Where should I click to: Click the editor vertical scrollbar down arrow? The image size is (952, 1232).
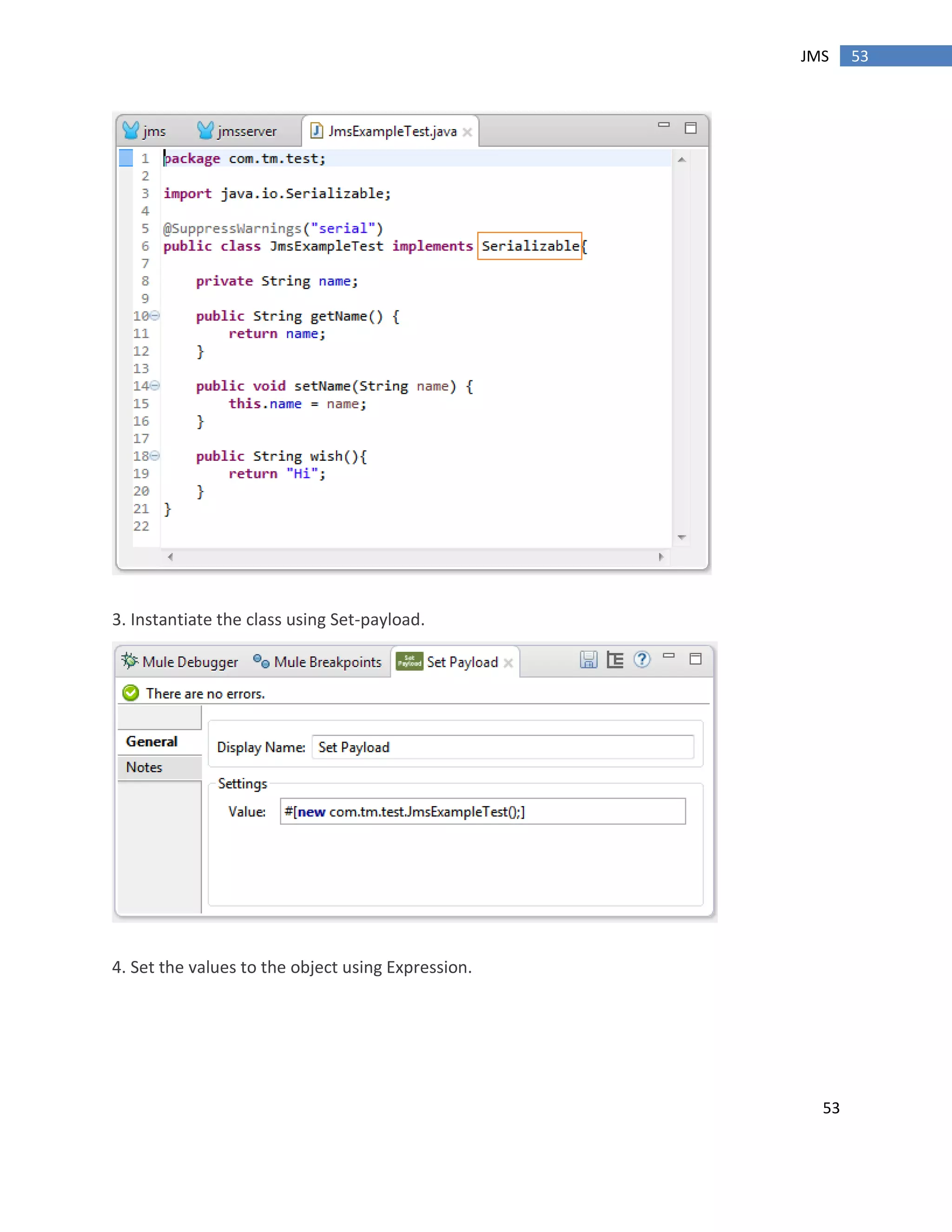pyautogui.click(x=681, y=537)
